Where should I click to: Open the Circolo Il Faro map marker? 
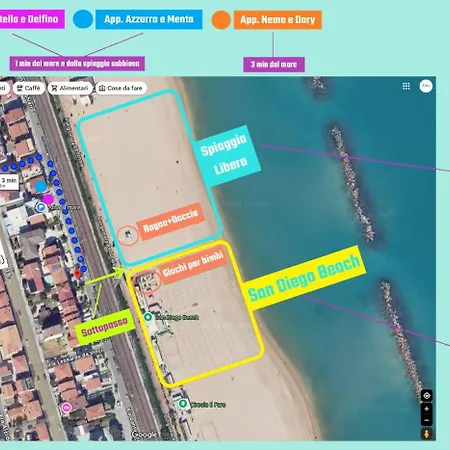coord(182,404)
